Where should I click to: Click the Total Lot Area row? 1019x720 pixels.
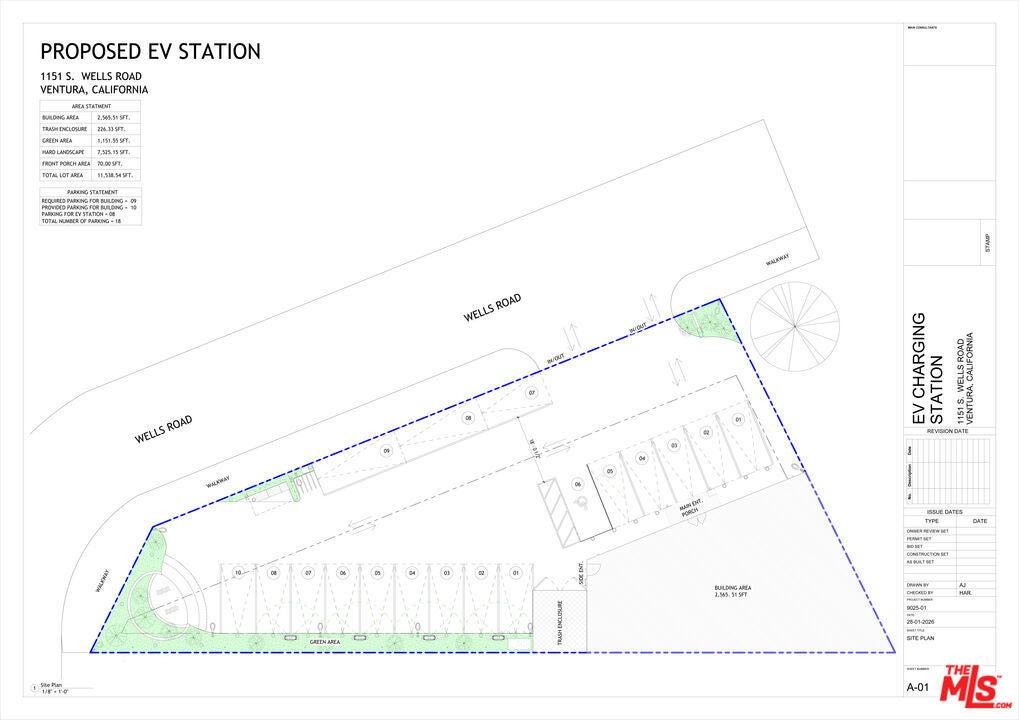pyautogui.click(x=90, y=175)
